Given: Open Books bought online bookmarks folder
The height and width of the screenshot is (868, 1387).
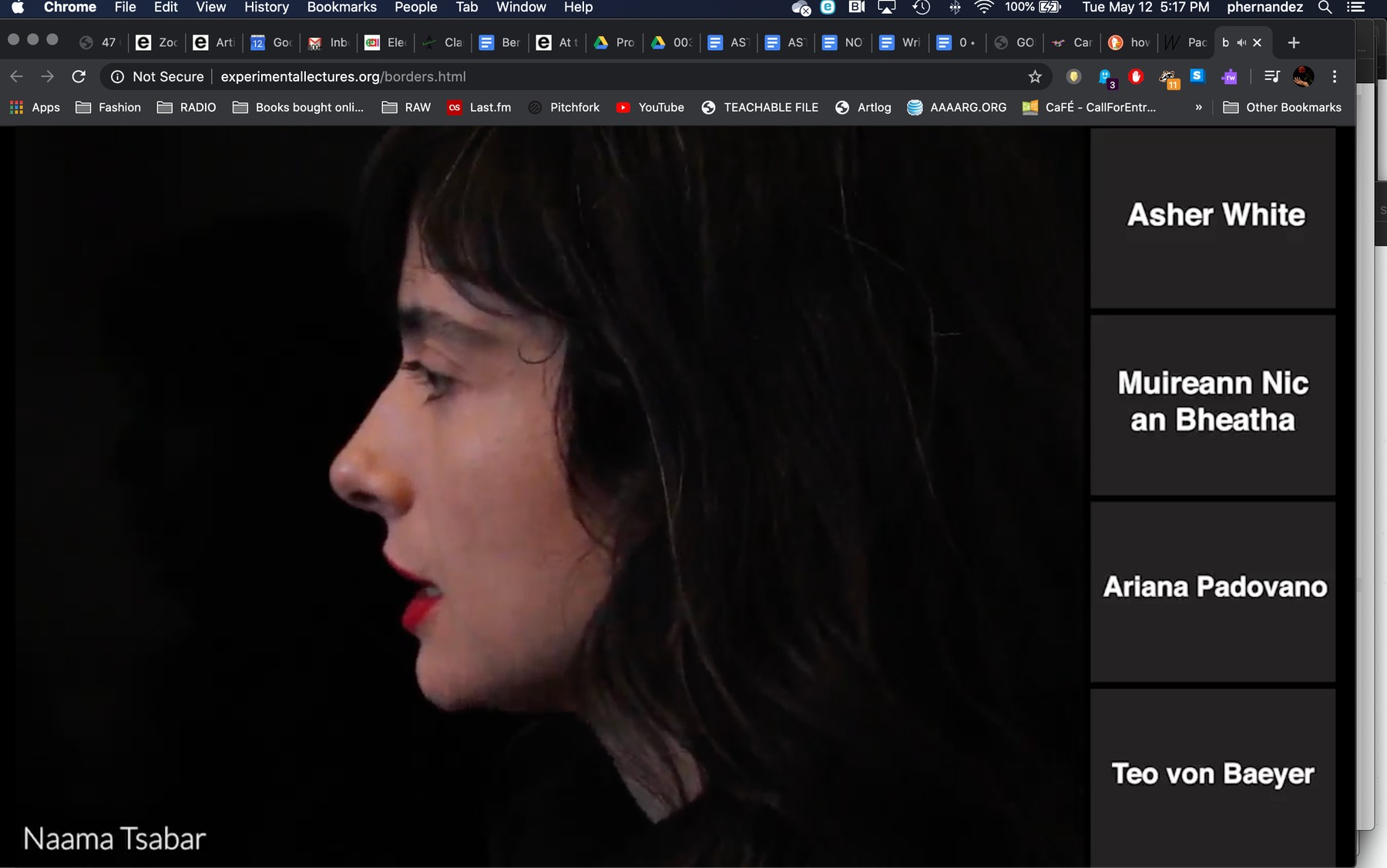Looking at the screenshot, I should (298, 107).
